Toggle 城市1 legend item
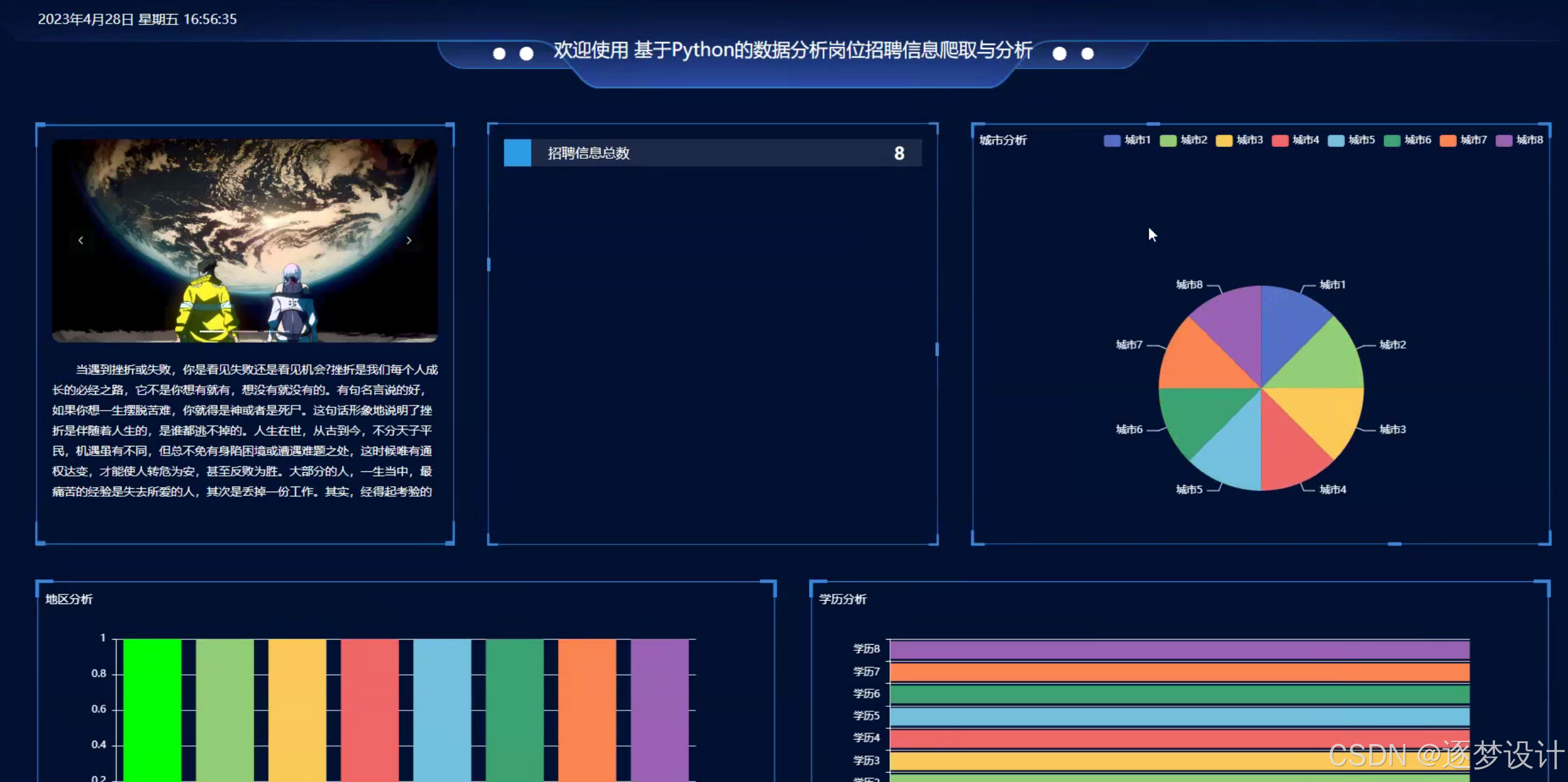The width and height of the screenshot is (1568, 782). (1127, 141)
